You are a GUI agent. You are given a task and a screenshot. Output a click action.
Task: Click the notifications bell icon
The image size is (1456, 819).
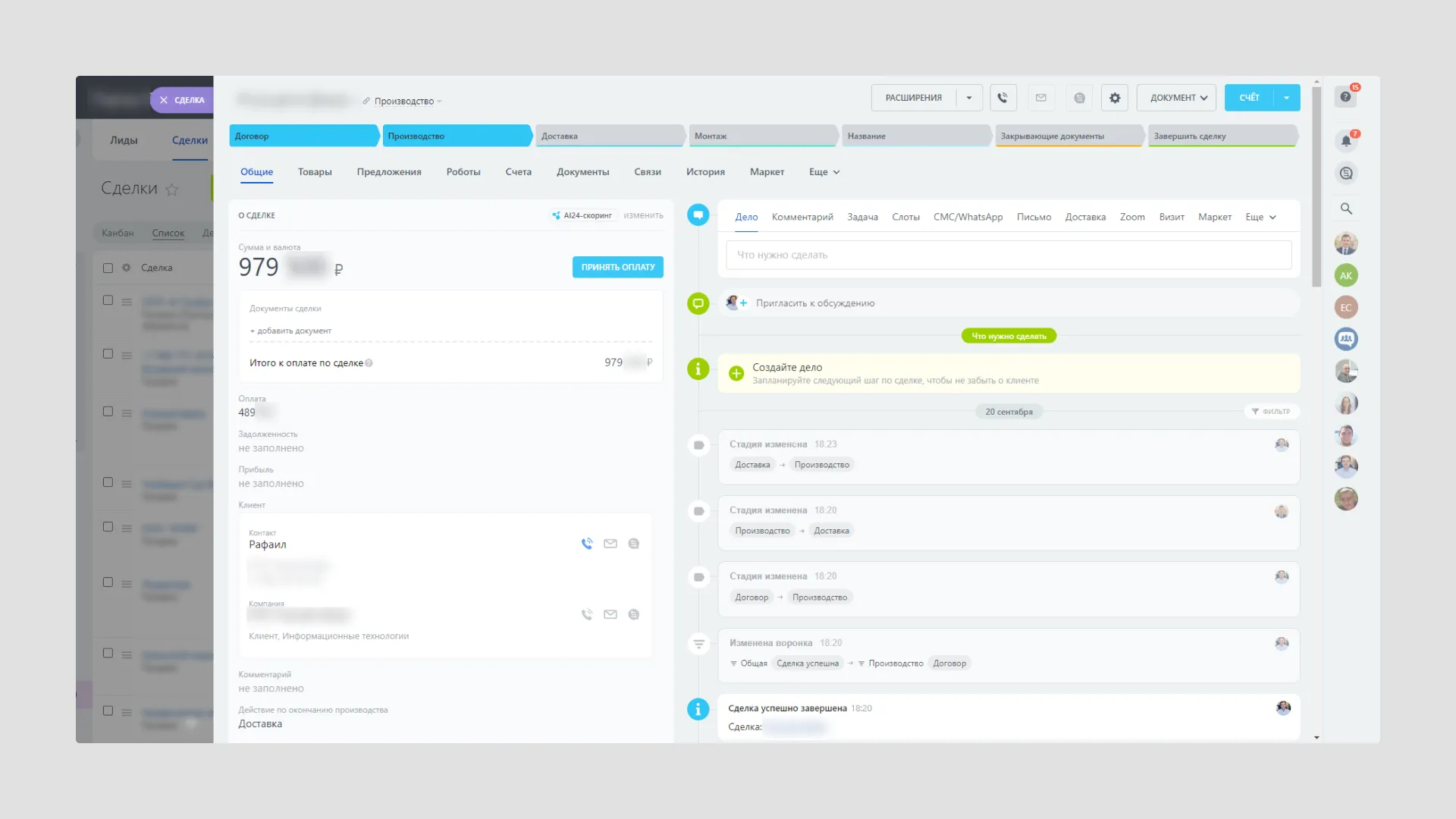tap(1346, 141)
